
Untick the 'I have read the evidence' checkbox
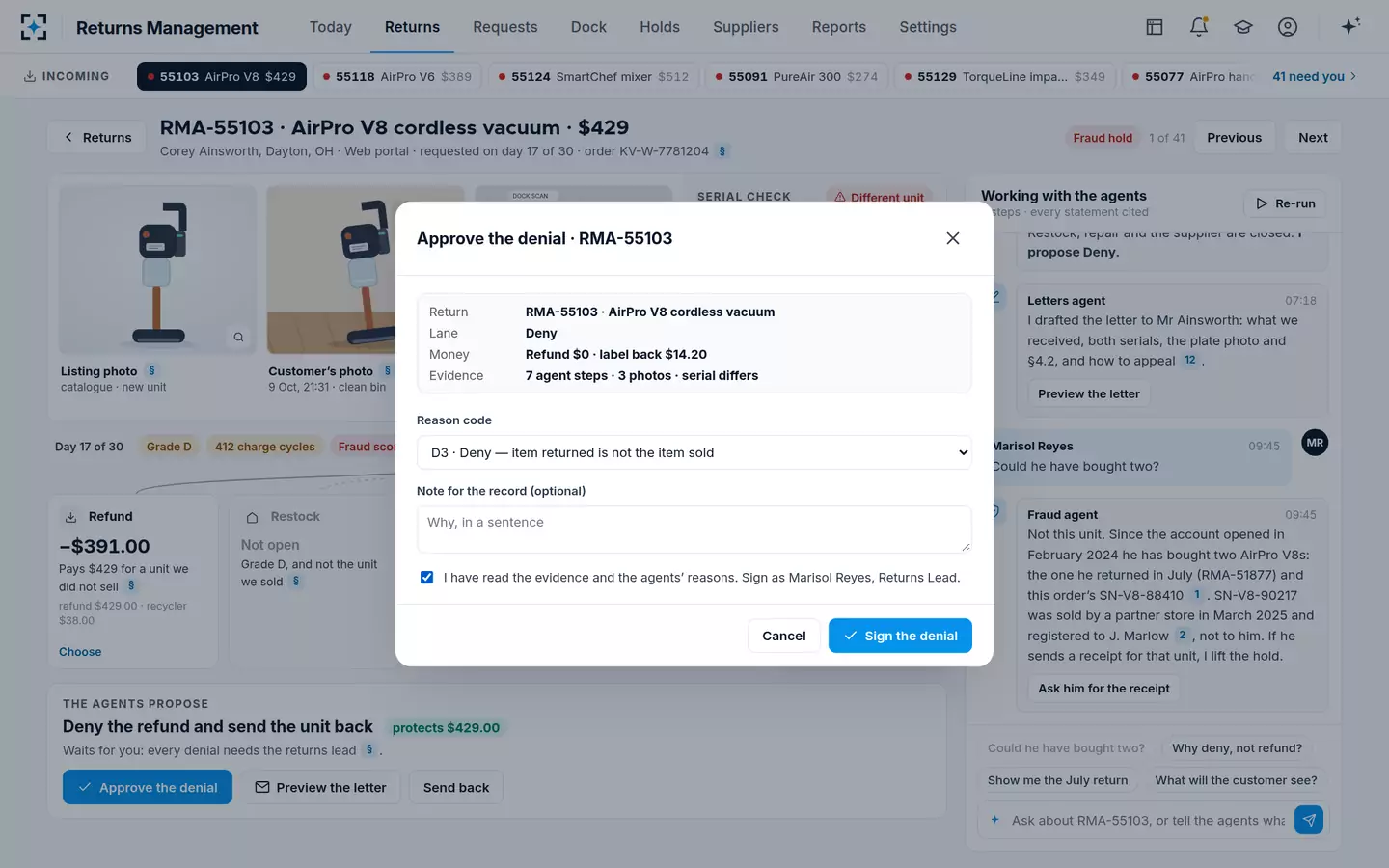(x=426, y=578)
